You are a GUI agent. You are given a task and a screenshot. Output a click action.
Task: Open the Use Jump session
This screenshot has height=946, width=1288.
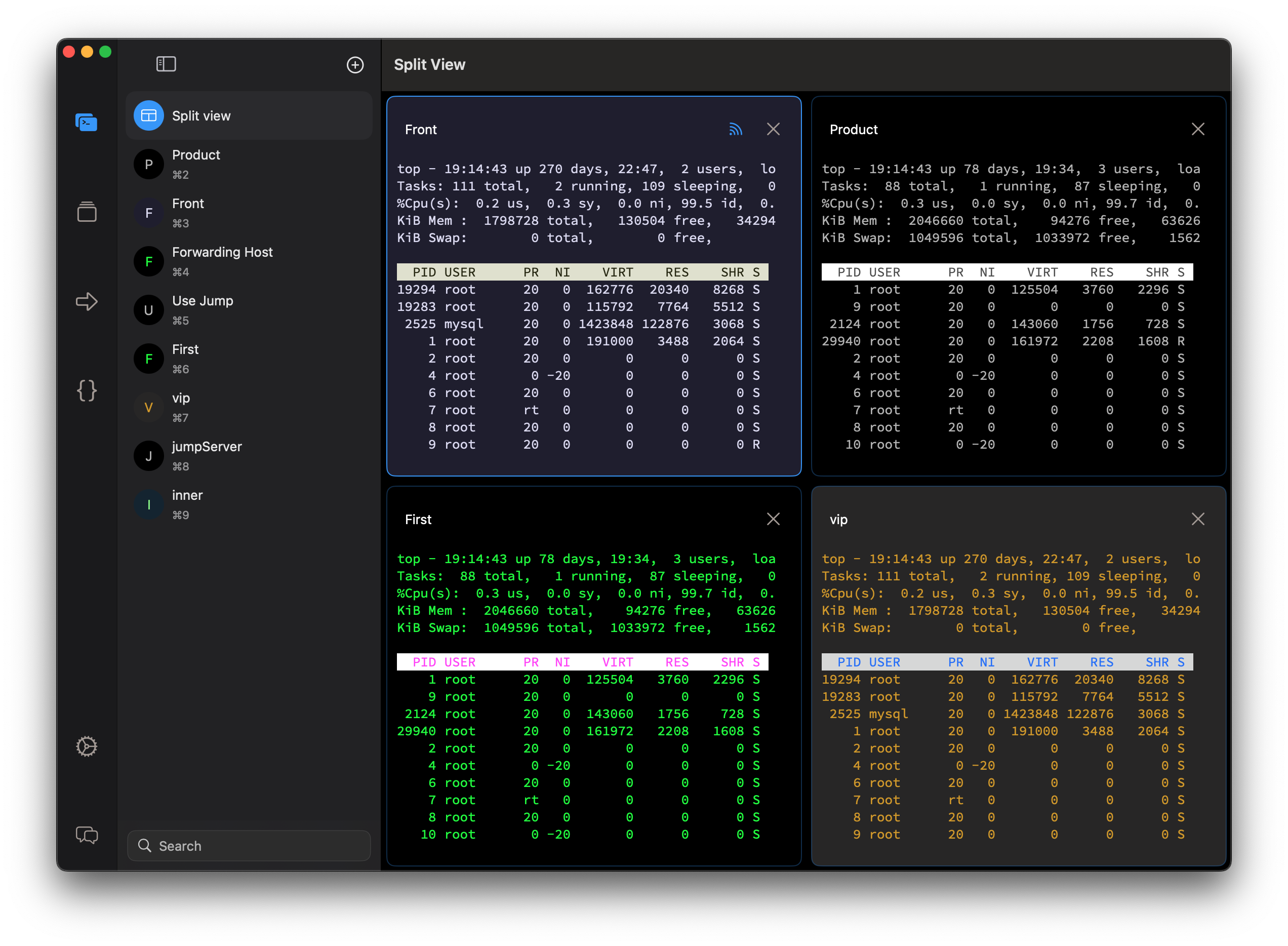click(x=249, y=310)
